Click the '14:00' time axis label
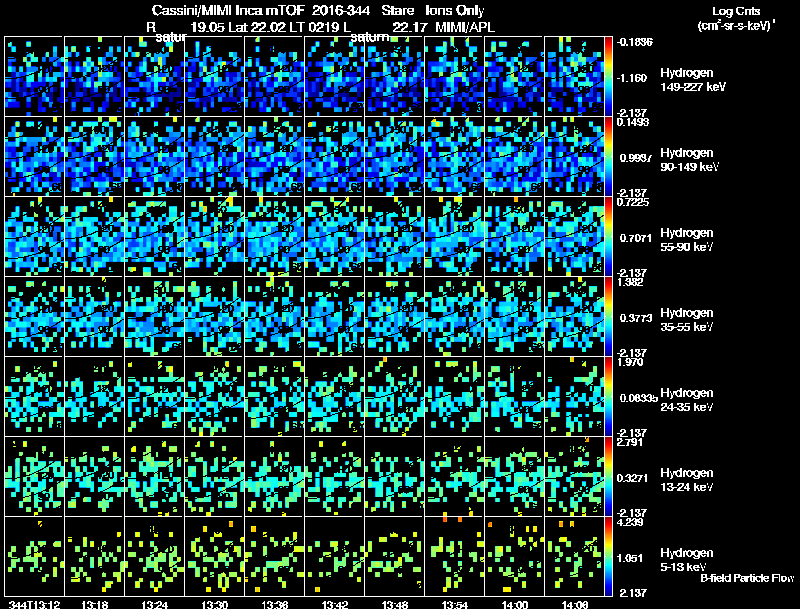 (x=515, y=604)
